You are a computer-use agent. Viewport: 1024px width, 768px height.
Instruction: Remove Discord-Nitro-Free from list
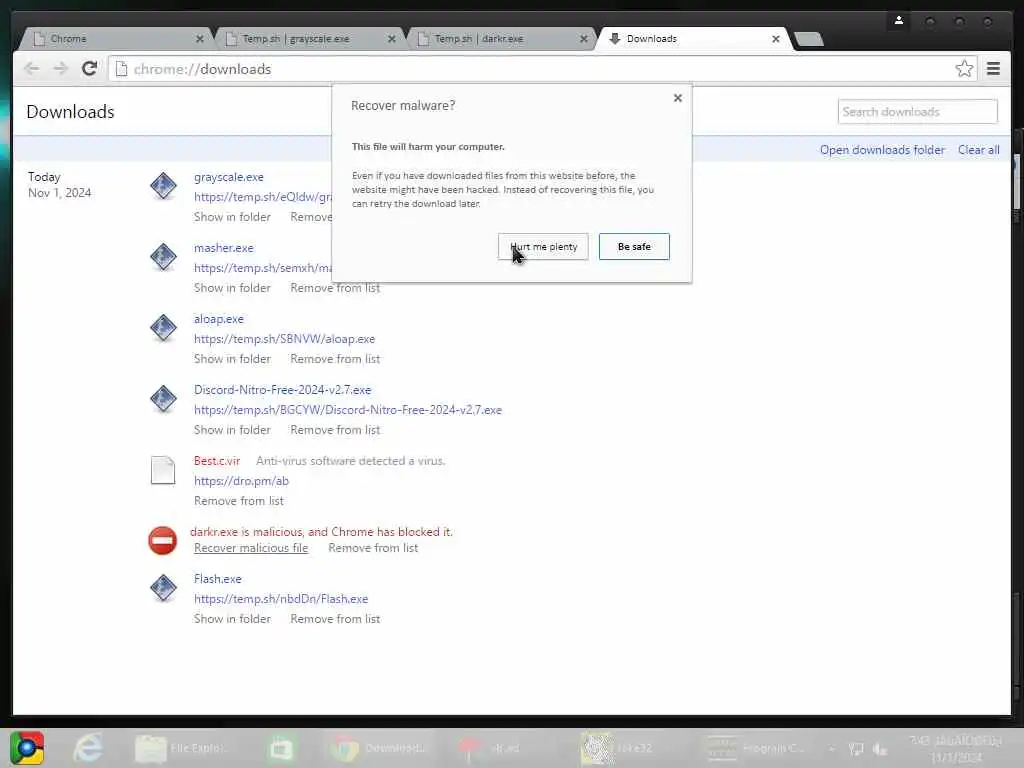[x=335, y=430]
